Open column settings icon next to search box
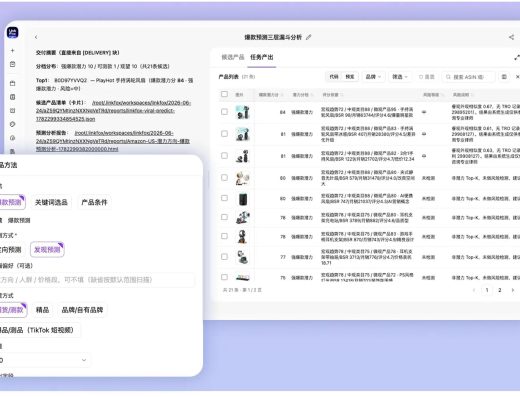The width and height of the screenshot is (520, 397). click(504, 77)
